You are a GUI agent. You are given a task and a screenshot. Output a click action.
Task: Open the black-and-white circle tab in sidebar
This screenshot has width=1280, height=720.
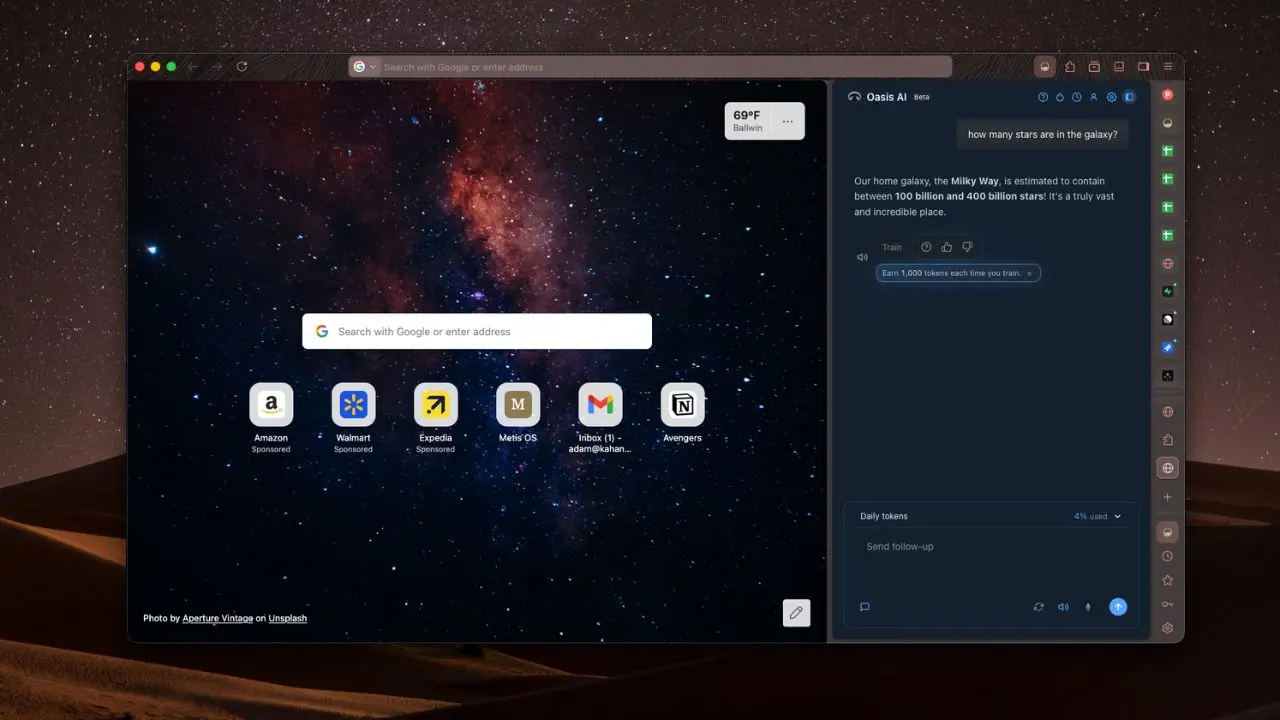1167,320
